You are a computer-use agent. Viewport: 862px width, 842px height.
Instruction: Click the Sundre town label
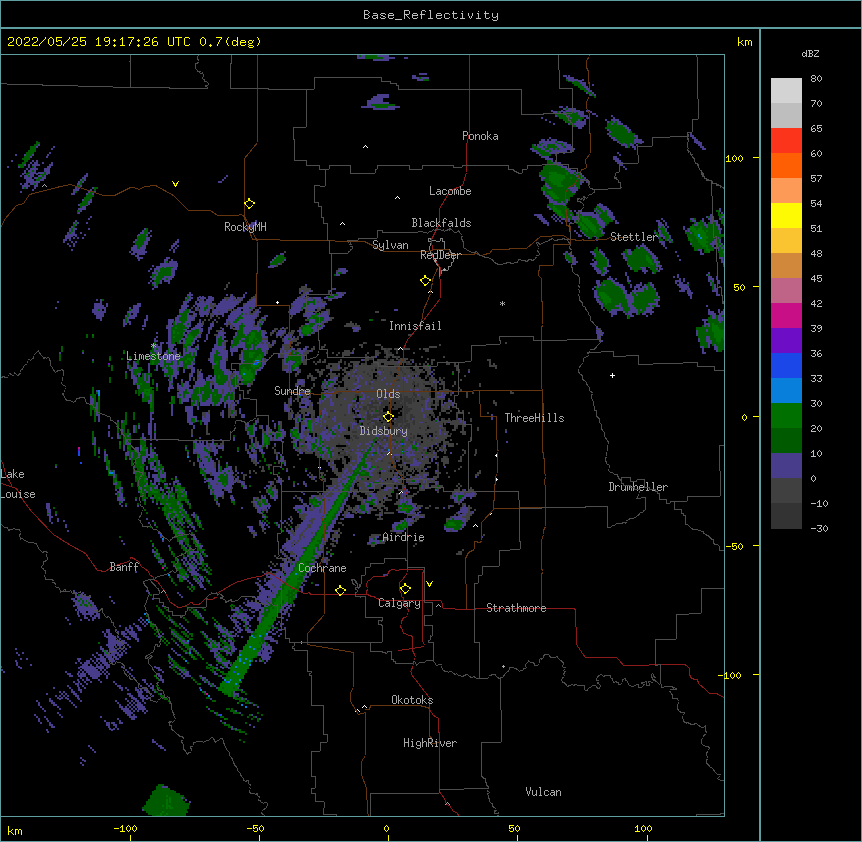292,391
